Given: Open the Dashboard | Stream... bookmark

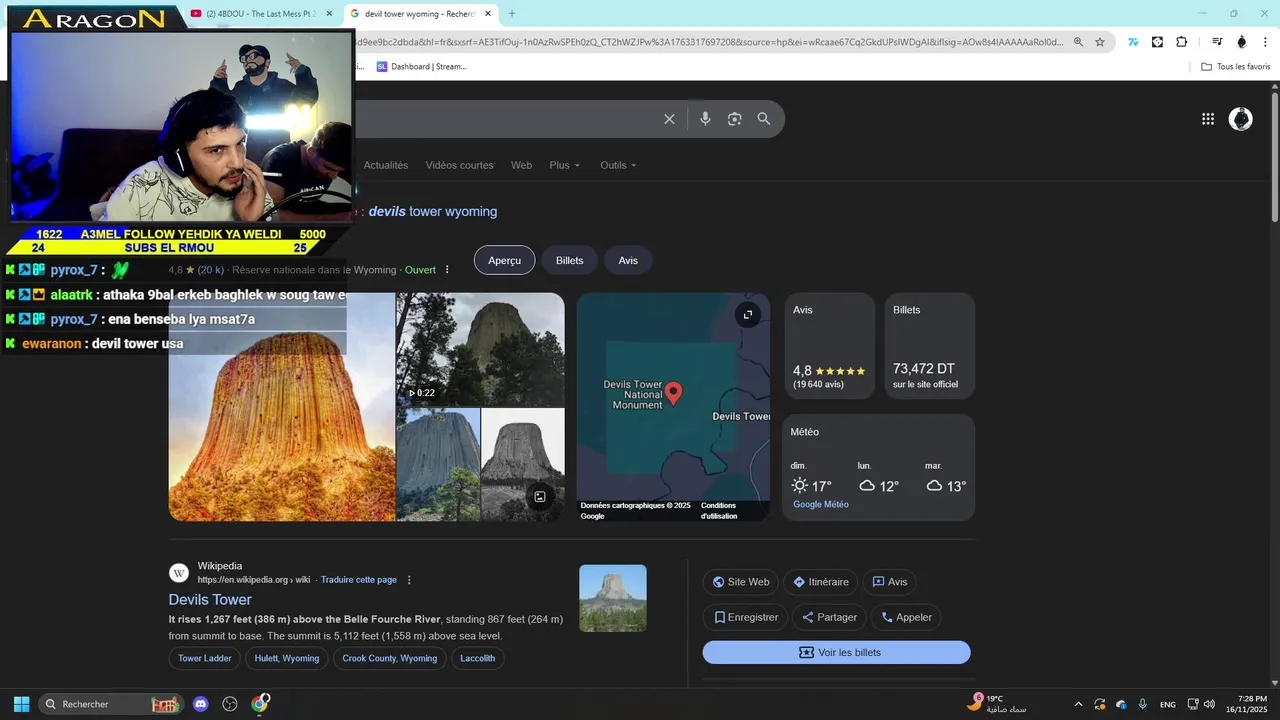Looking at the screenshot, I should point(421,67).
